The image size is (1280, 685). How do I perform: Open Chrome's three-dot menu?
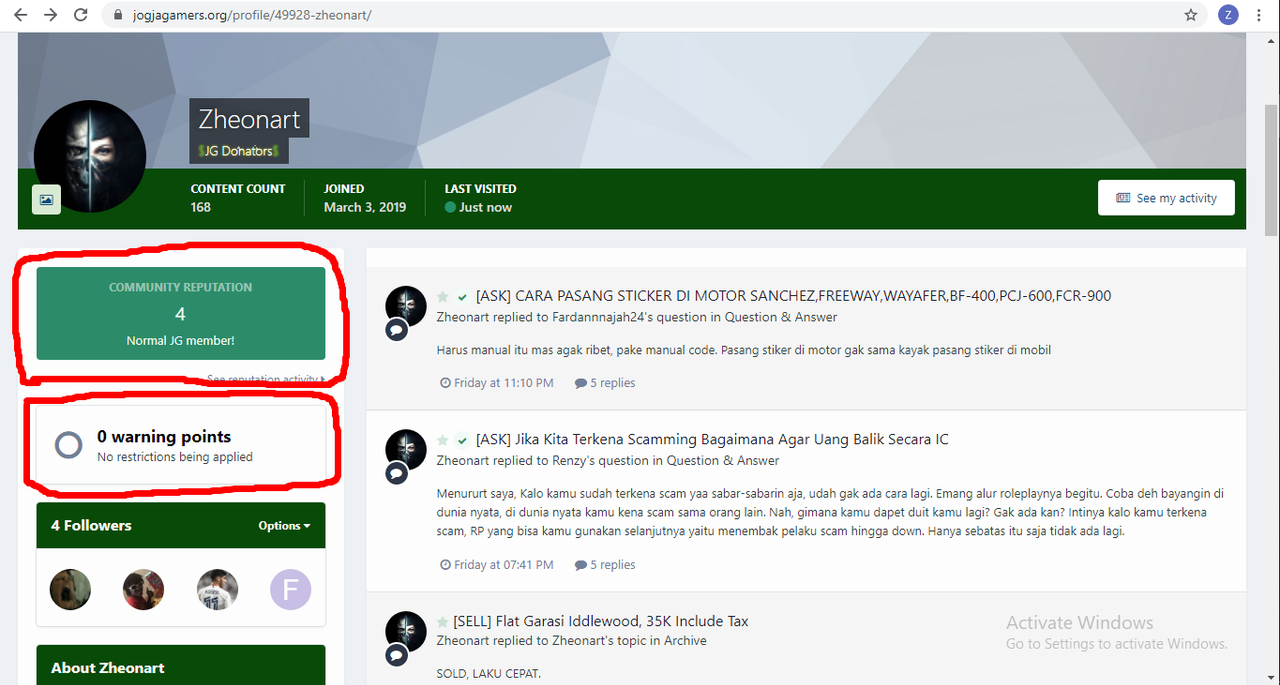(x=1261, y=15)
